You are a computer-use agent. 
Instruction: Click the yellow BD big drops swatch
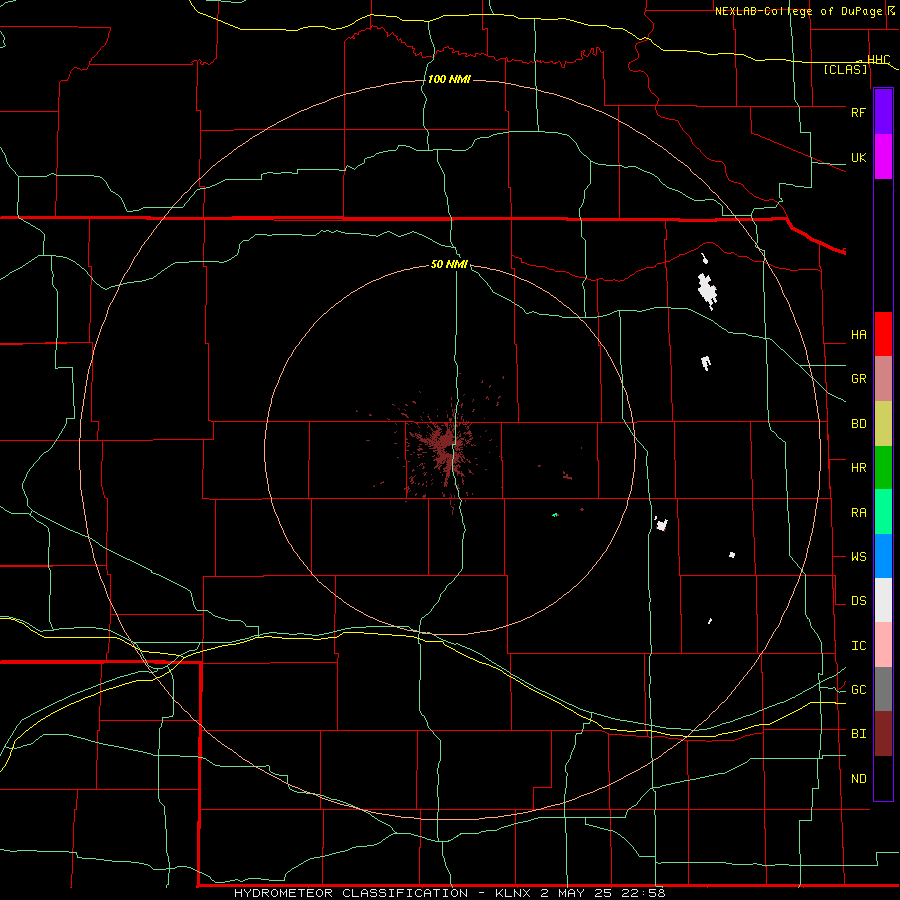pyautogui.click(x=883, y=424)
